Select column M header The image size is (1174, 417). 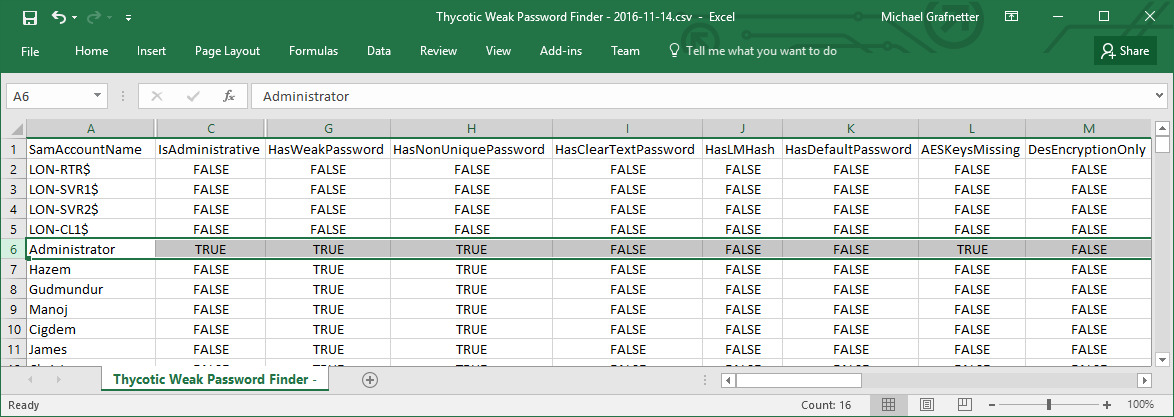(x=1088, y=128)
